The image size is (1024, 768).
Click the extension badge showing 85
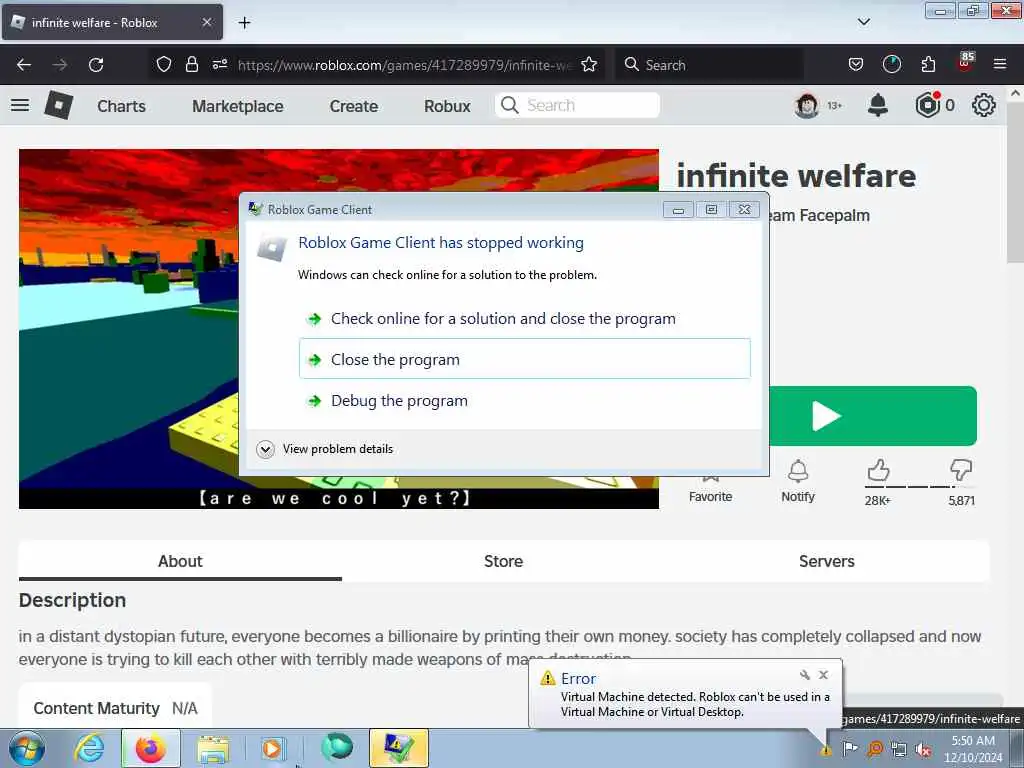pyautogui.click(x=965, y=62)
